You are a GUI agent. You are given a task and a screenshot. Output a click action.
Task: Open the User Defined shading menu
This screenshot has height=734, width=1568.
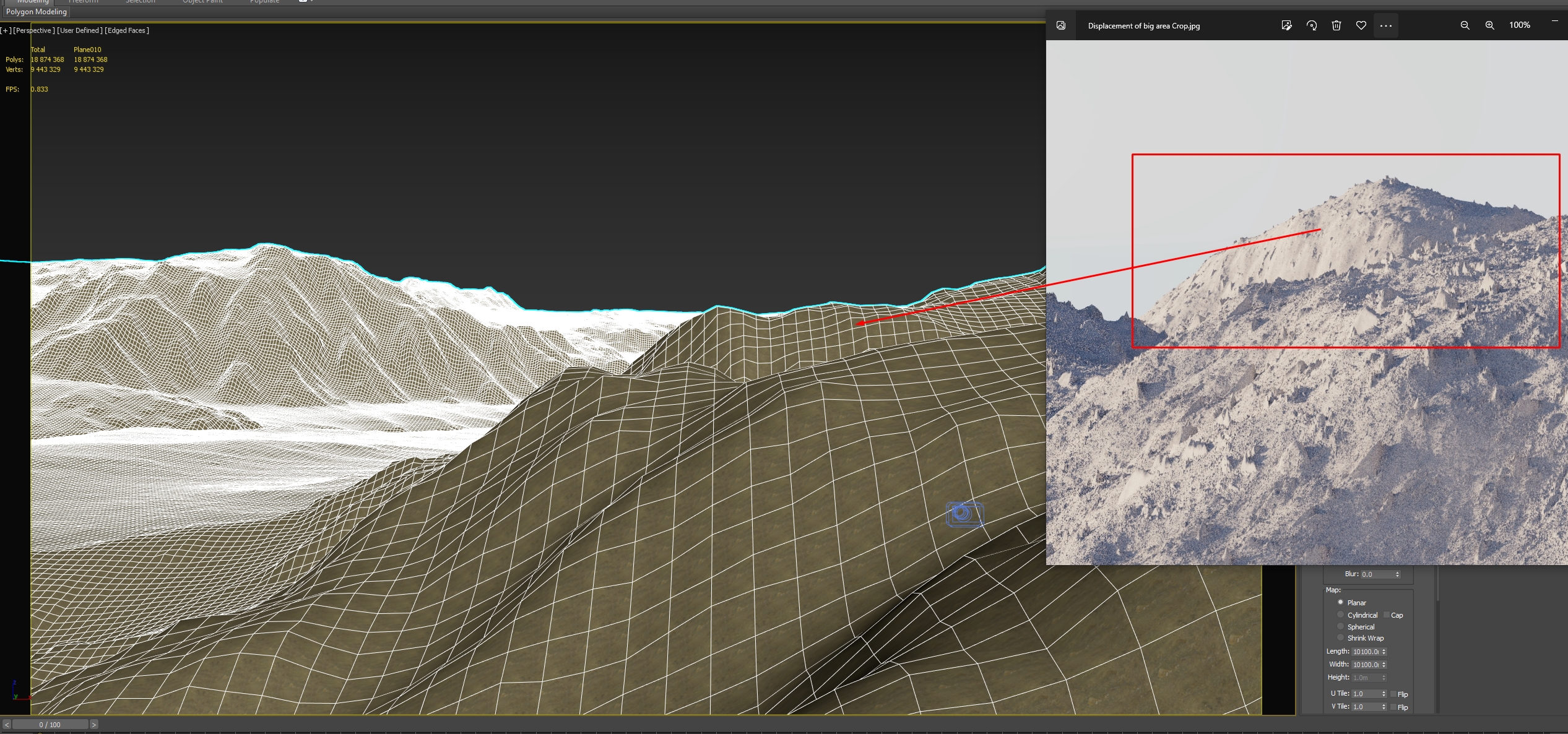pos(80,30)
